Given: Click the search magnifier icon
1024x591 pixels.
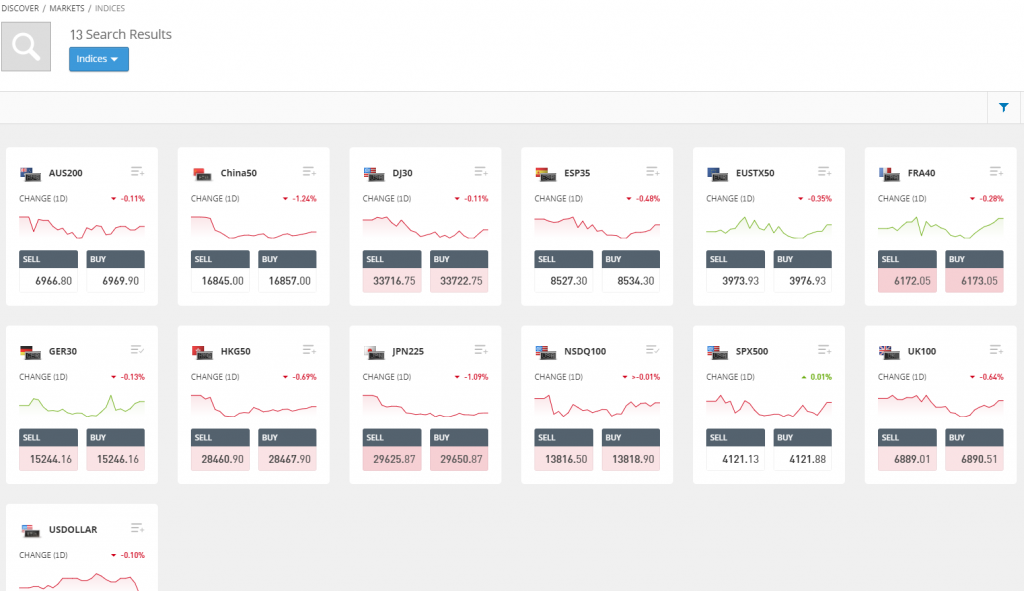Looking at the screenshot, I should pyautogui.click(x=26, y=46).
